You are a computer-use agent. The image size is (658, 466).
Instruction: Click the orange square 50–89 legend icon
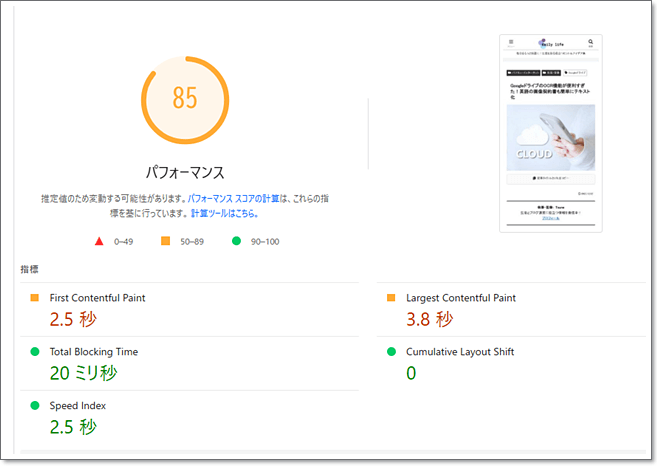(x=166, y=241)
